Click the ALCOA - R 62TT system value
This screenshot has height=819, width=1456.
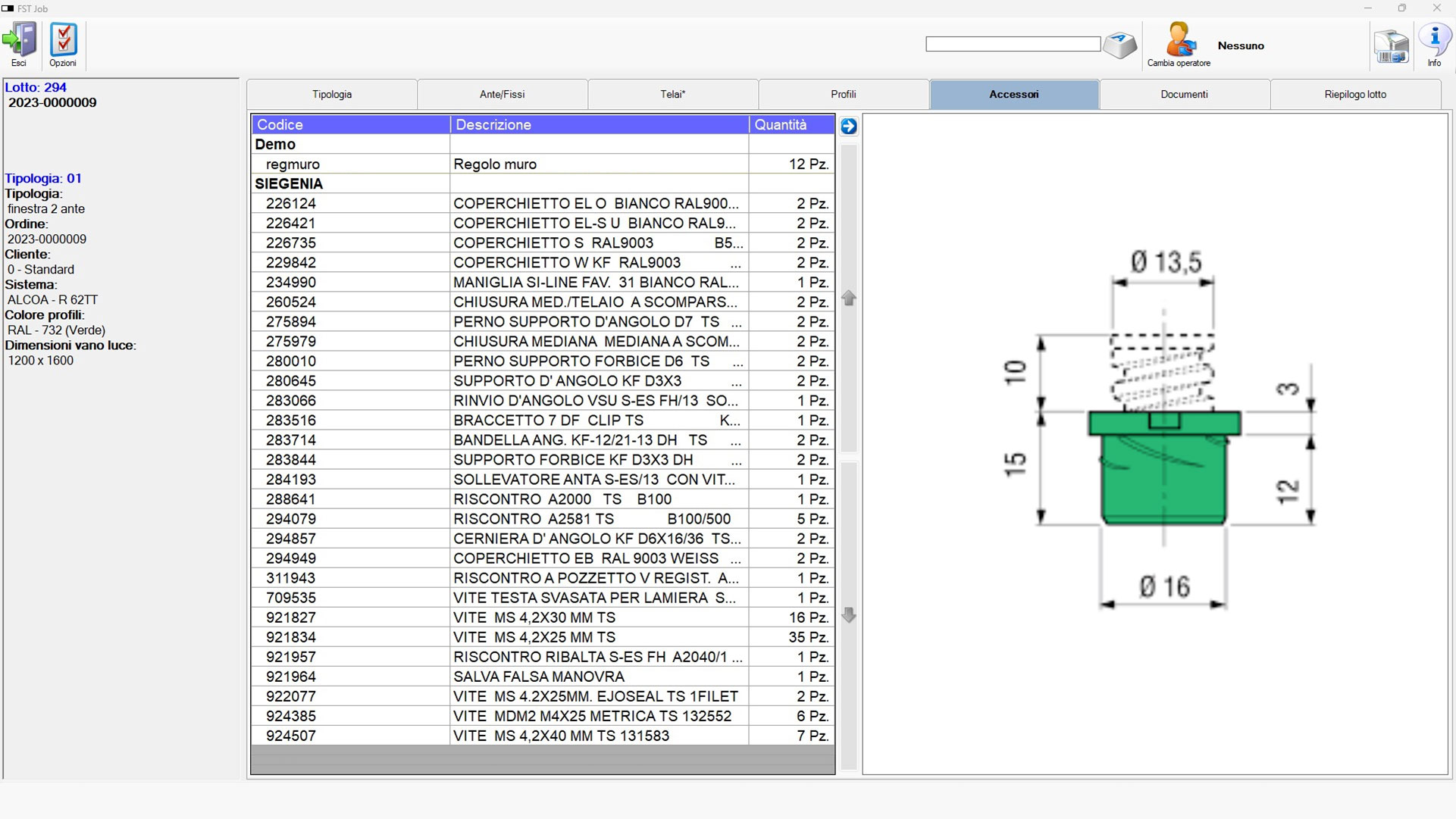(x=52, y=299)
